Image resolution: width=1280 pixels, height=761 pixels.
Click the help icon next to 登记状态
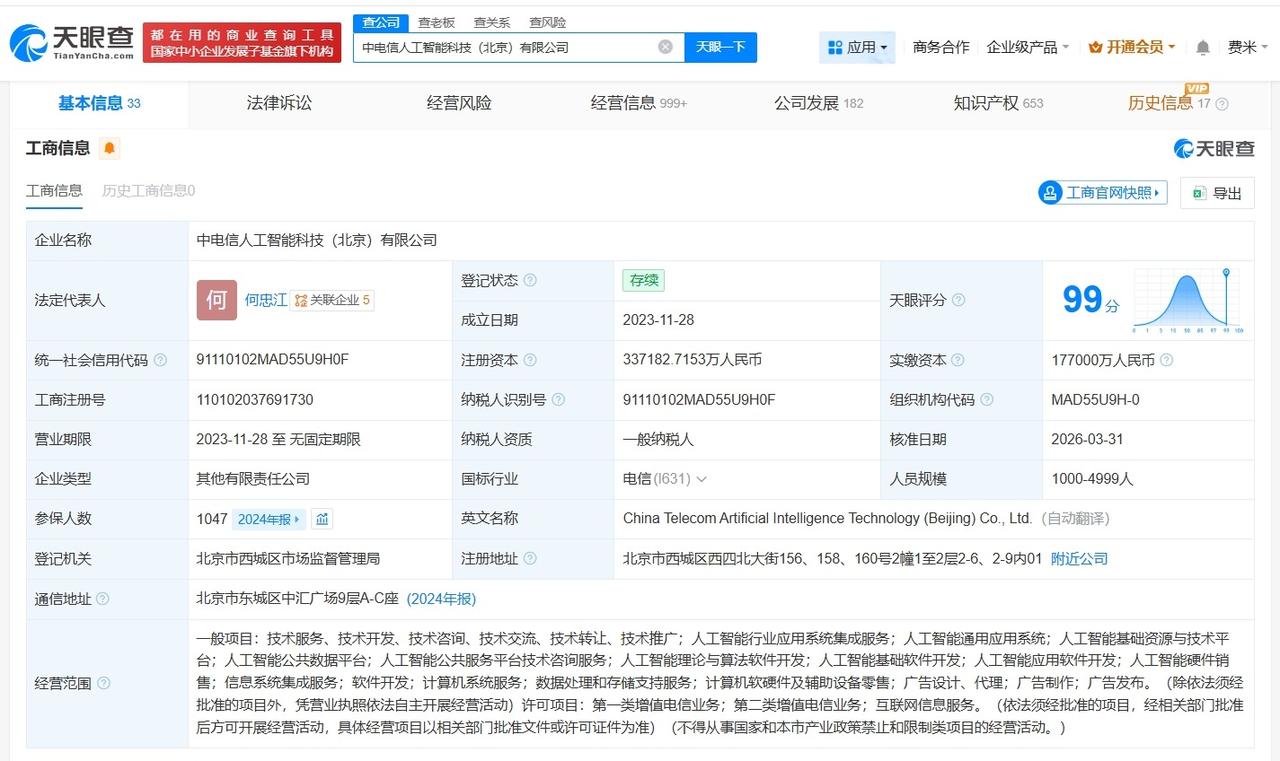pos(530,281)
